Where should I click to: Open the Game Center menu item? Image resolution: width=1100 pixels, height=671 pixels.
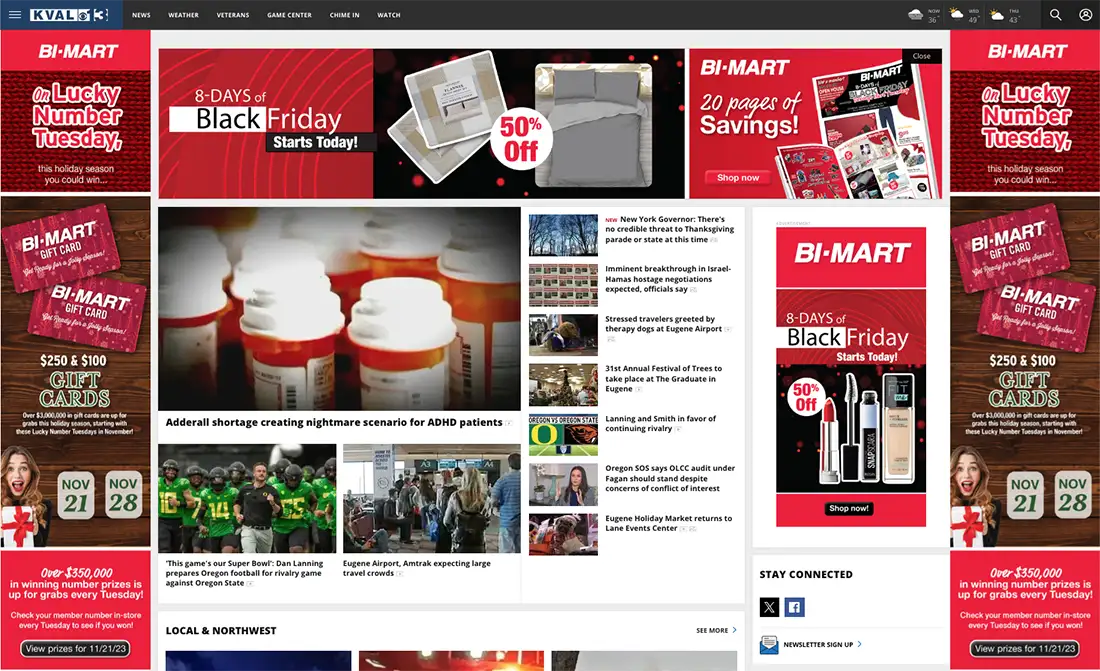point(289,15)
